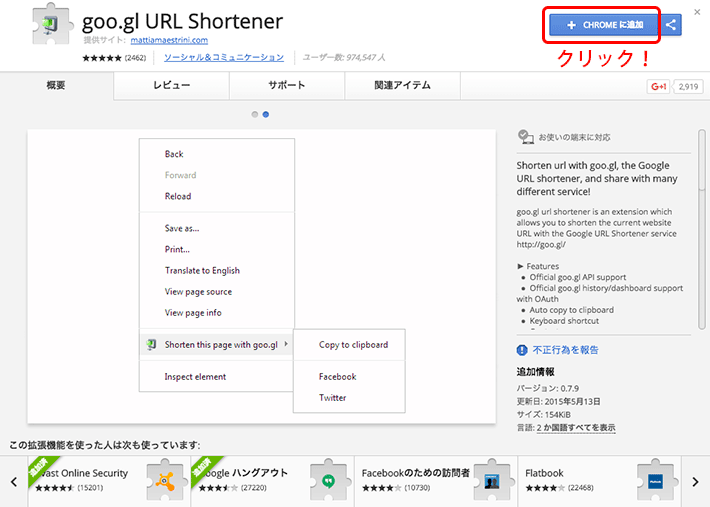Click the 追加済 ribbon on Avast card
The height and width of the screenshot is (507, 710).
[40, 468]
